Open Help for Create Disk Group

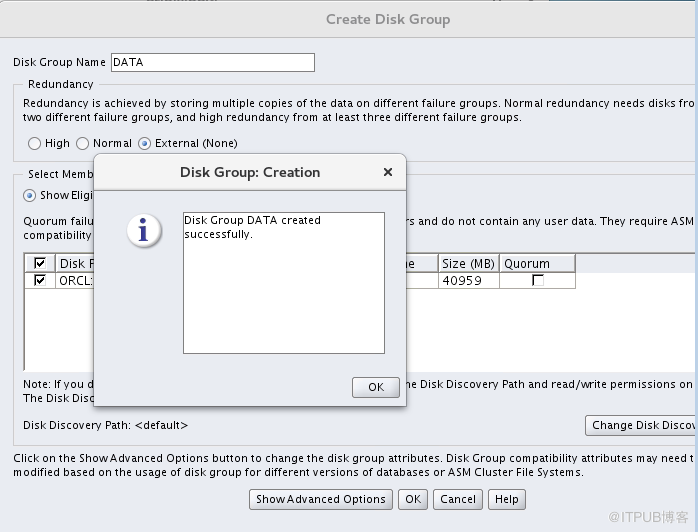(x=507, y=499)
